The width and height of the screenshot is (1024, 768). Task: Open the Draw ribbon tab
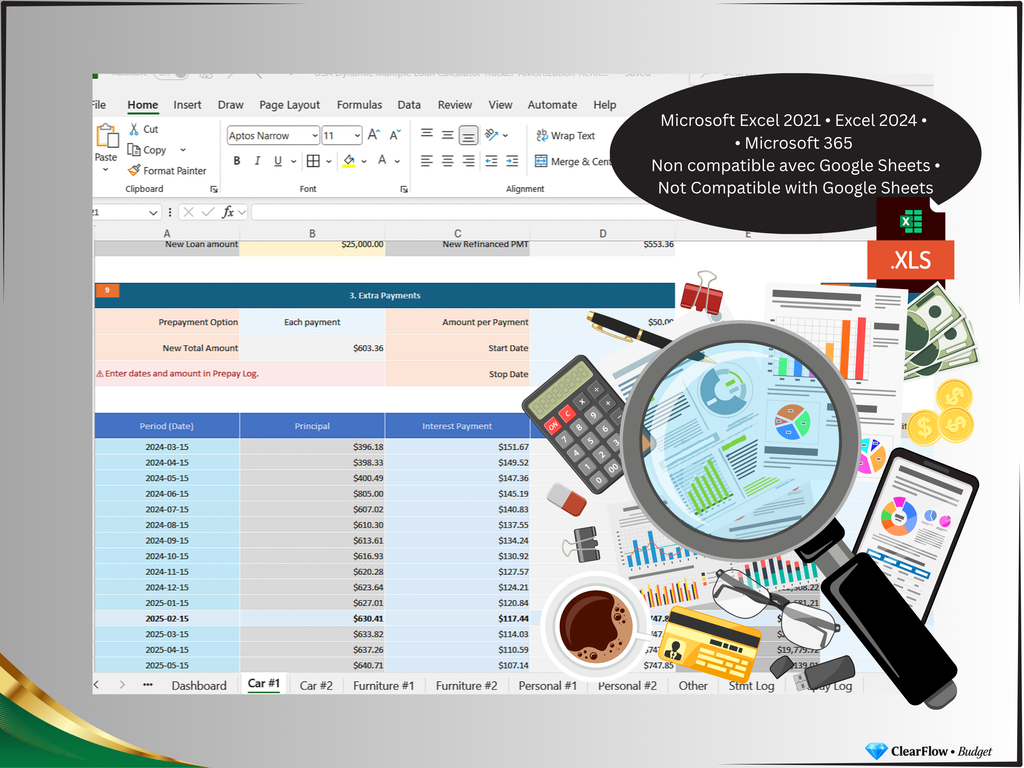pyautogui.click(x=231, y=104)
